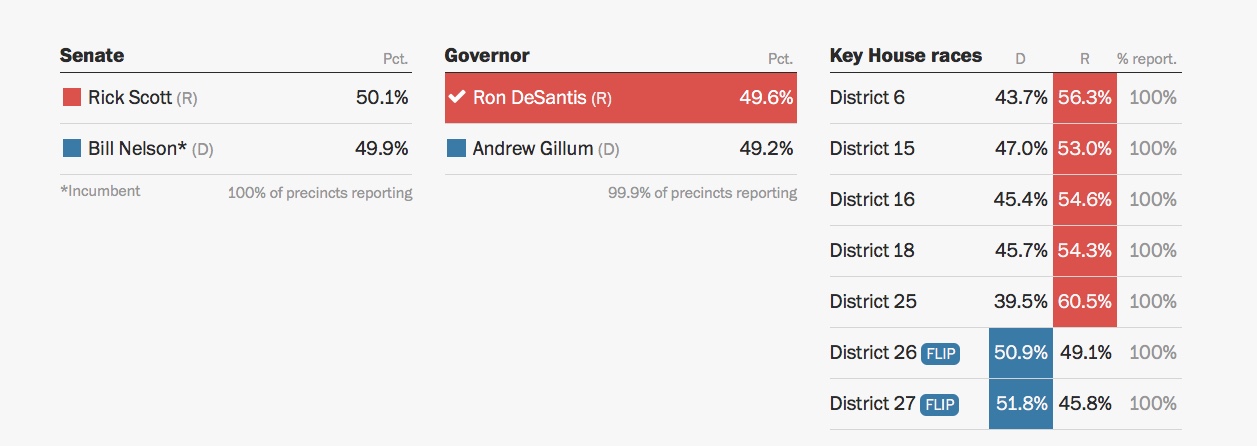
Task: Click District 27's blue 51.8% cell
Action: click(x=1021, y=404)
